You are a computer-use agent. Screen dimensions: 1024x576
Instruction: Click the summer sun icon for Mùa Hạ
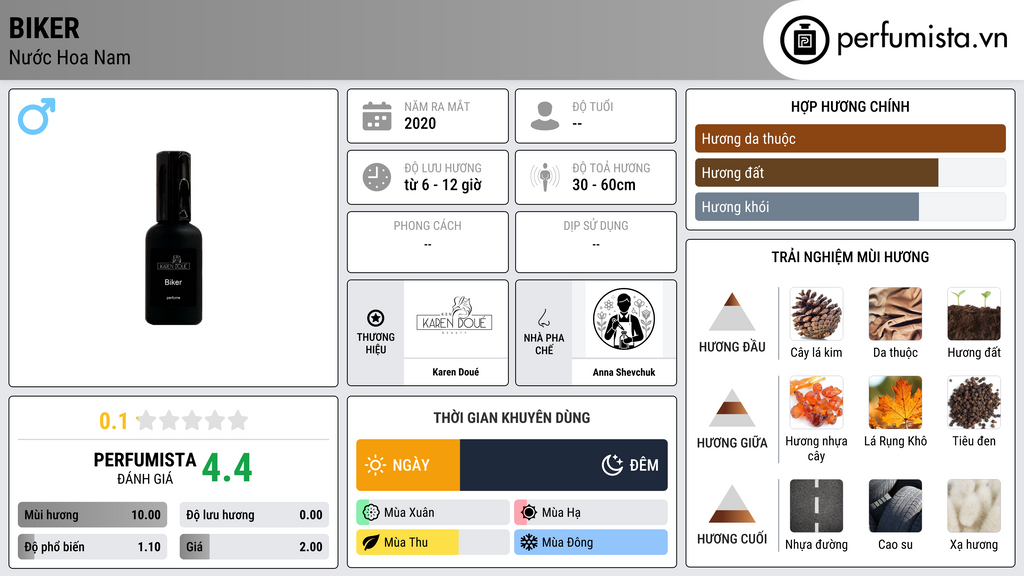point(529,513)
